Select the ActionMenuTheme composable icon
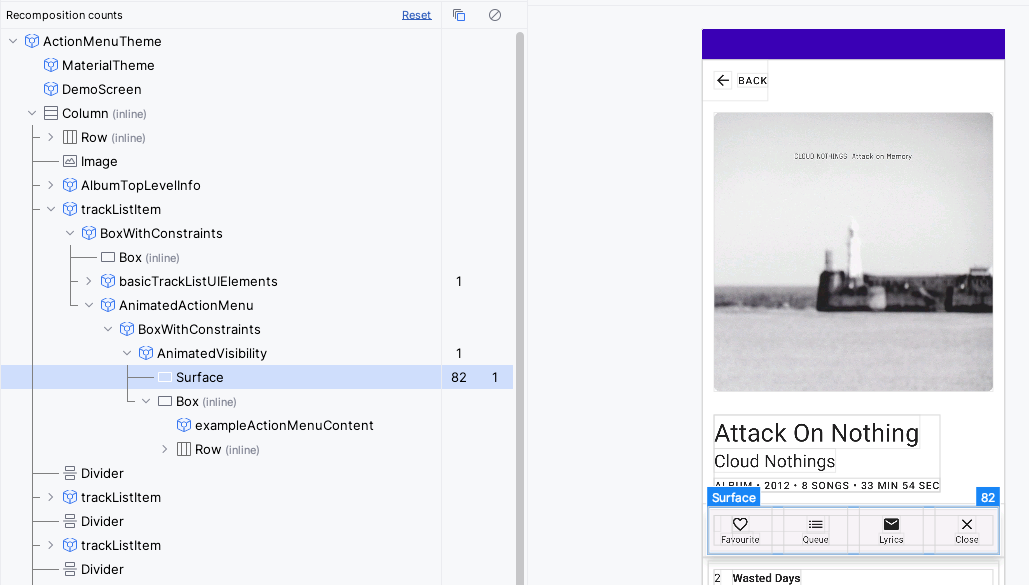This screenshot has height=585, width=1029. 32,41
